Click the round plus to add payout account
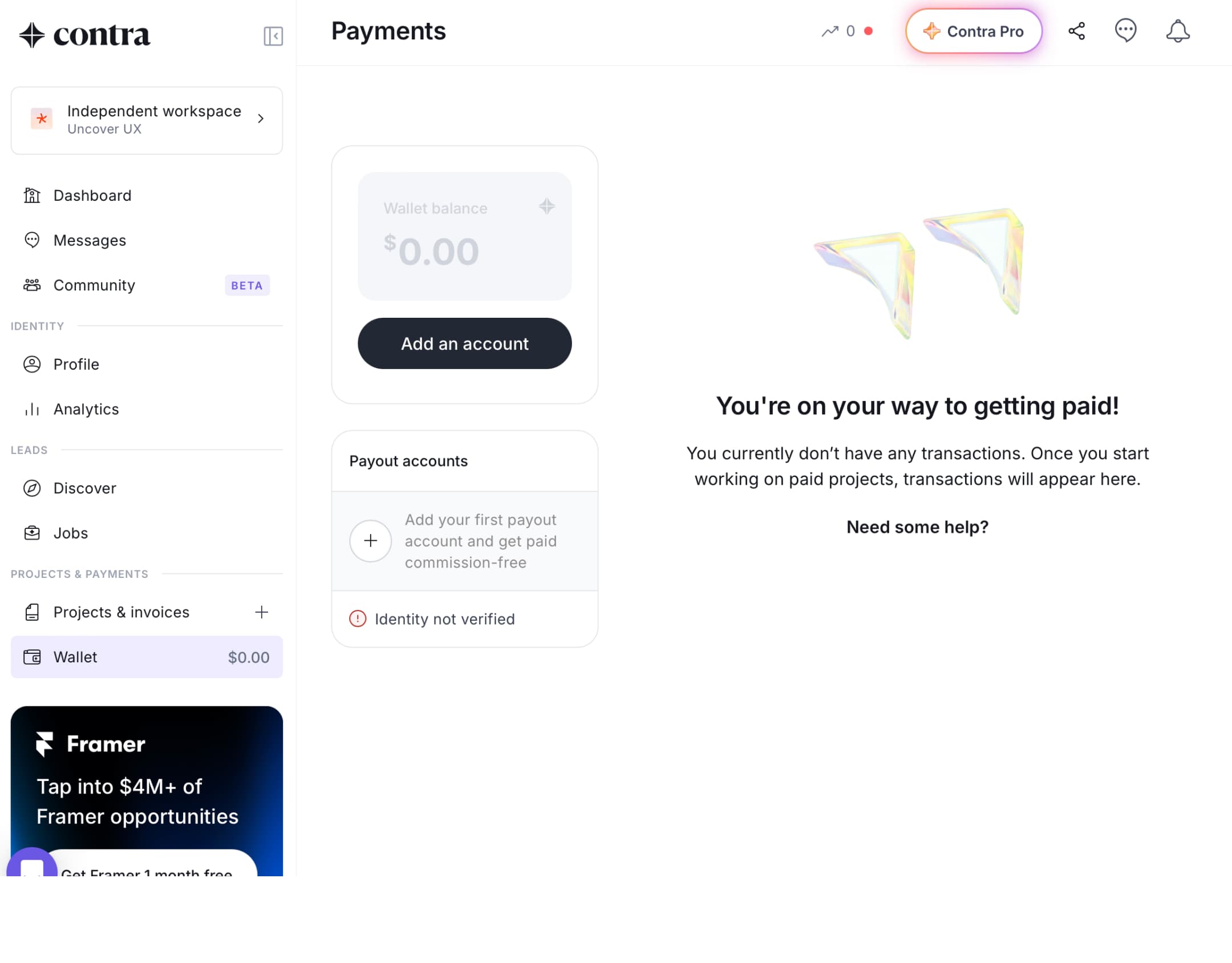 pos(370,541)
